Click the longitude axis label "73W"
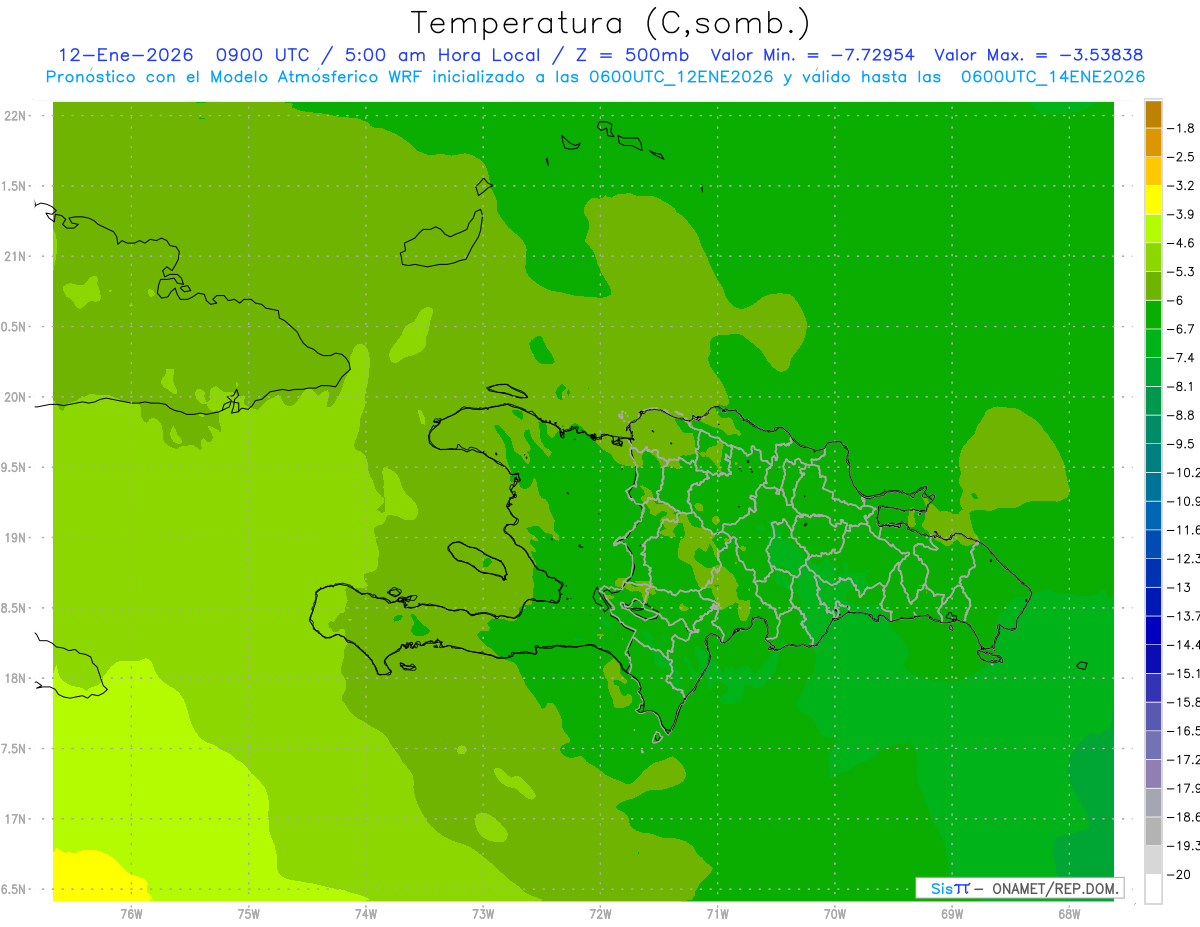Screen dimensions: 1200x927 [x=483, y=914]
